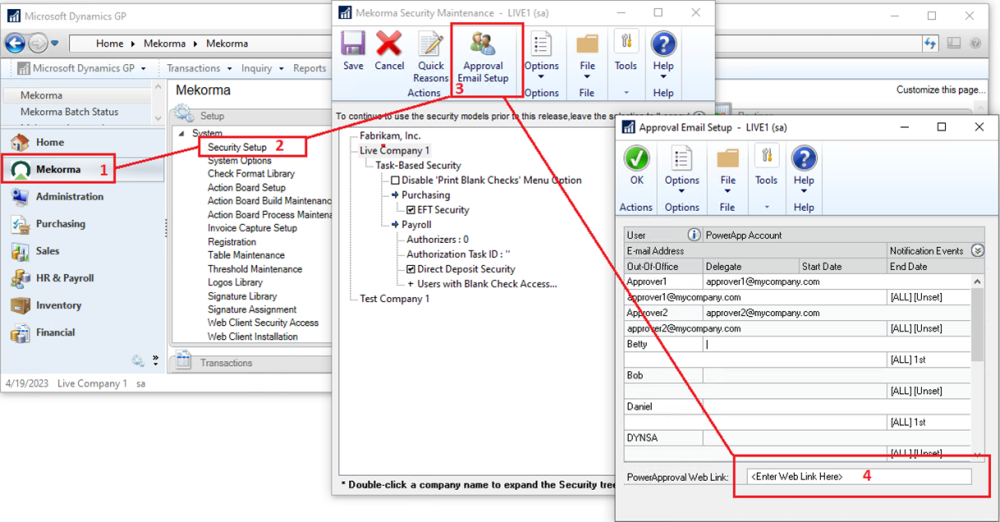The image size is (1000, 522).
Task: Open Web Client Installation link
Action: coord(252,337)
